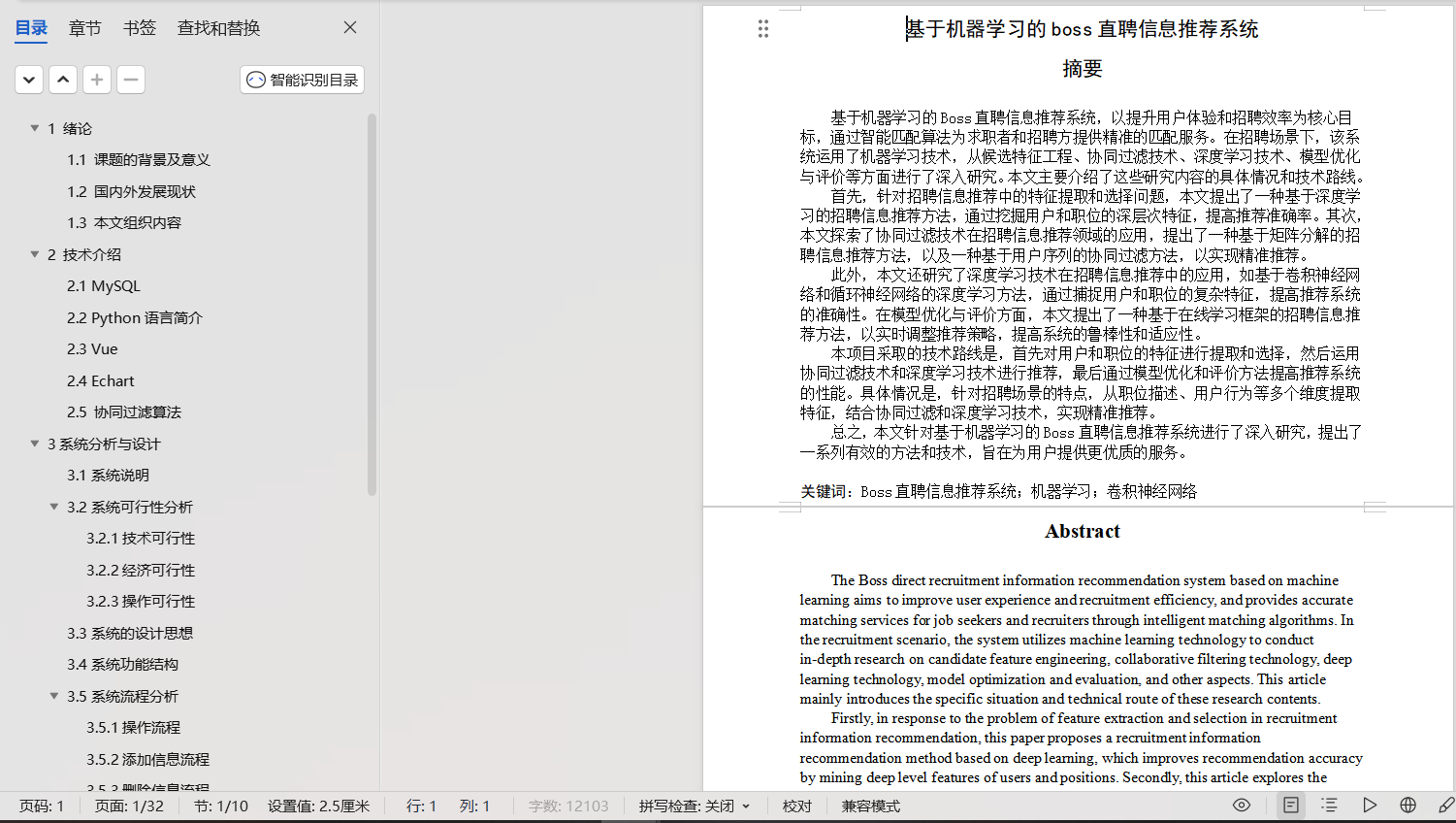Click 行: 1 in status bar
1456x823 pixels.
[x=421, y=807]
